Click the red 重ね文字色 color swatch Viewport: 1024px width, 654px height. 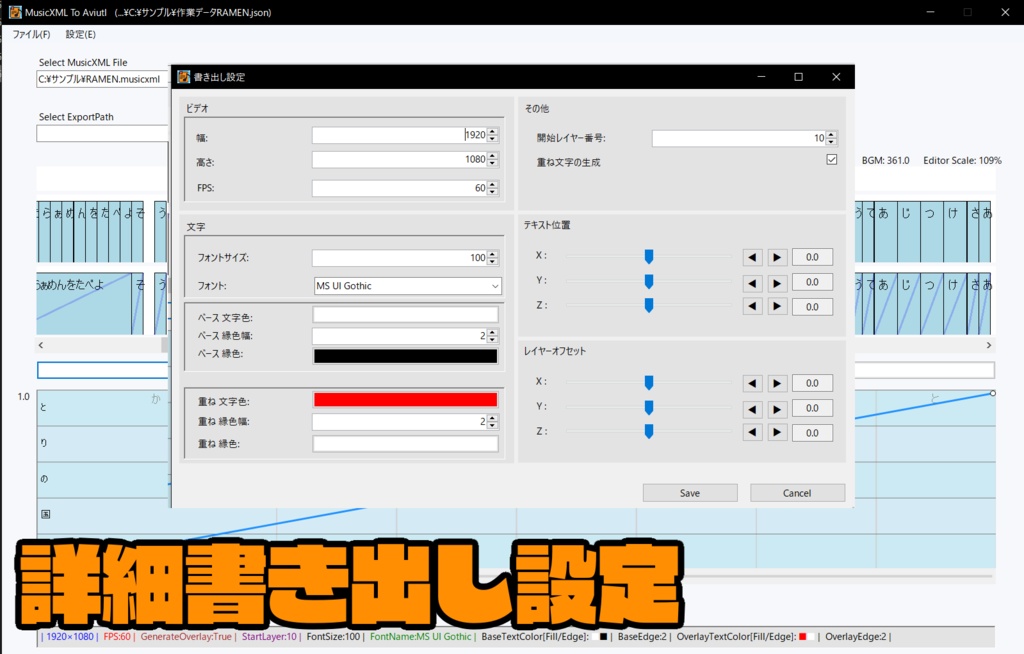(x=408, y=398)
